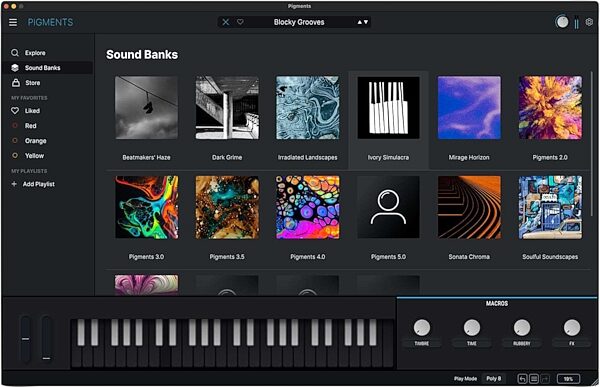Image resolution: width=600 pixels, height=387 pixels.
Task: Click the redo arrow icon
Action: tap(545, 379)
